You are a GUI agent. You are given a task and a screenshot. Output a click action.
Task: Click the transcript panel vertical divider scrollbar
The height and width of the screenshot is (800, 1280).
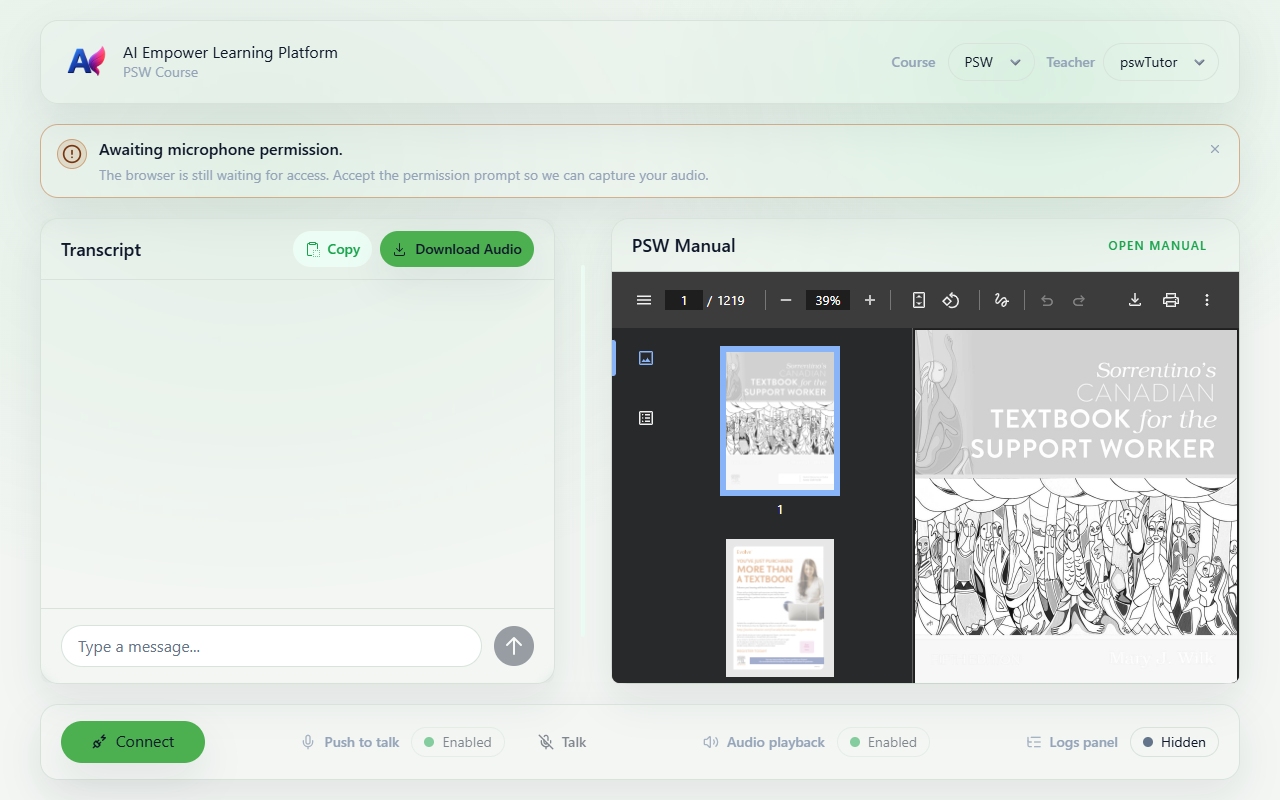(x=582, y=450)
